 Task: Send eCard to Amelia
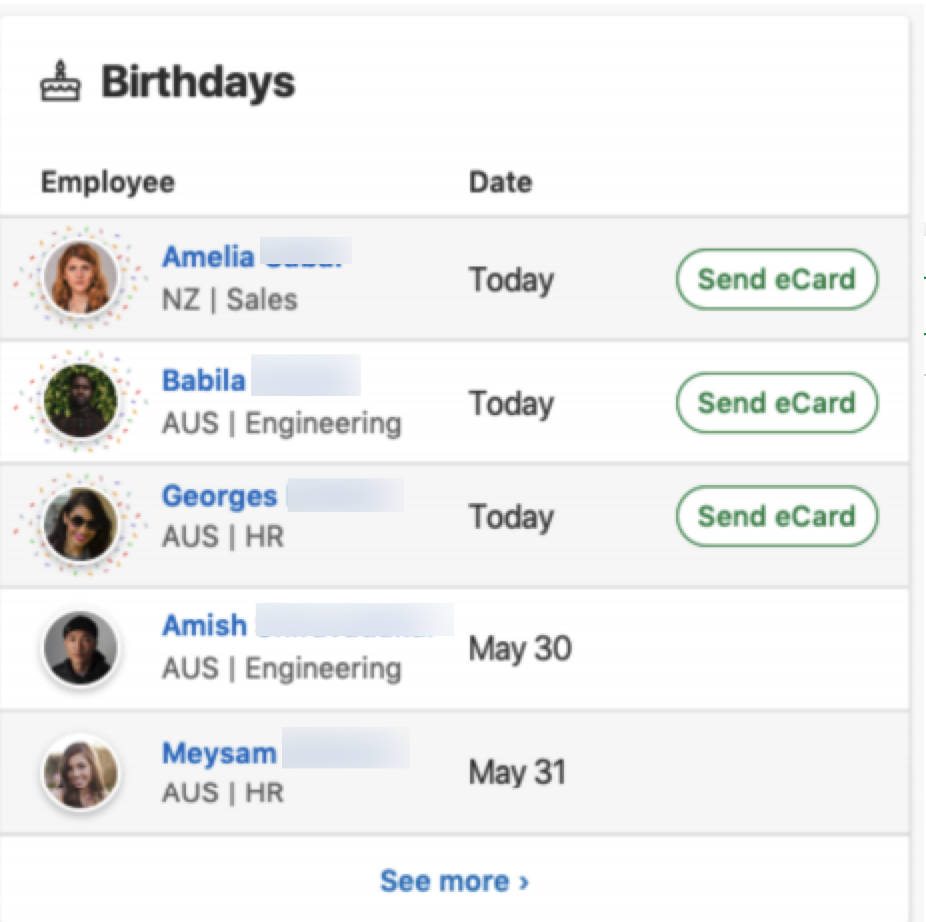(x=776, y=279)
